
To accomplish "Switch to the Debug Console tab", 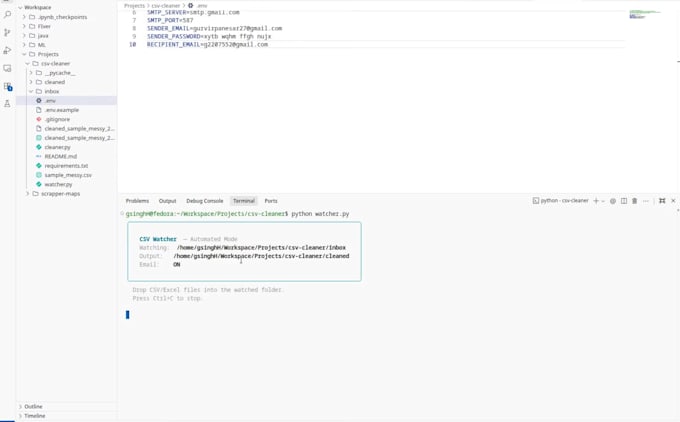I will point(205,201).
